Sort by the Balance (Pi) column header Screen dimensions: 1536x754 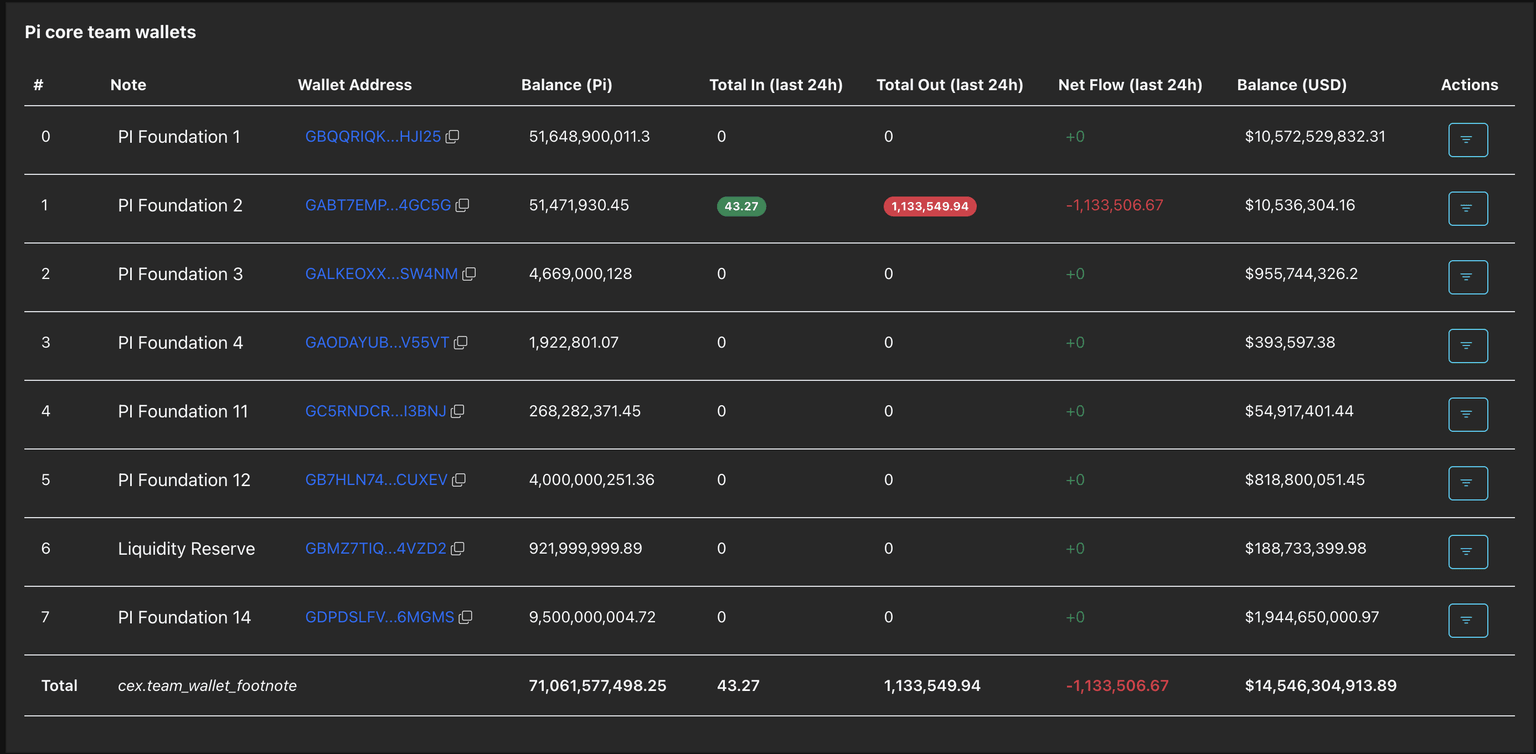(x=567, y=85)
